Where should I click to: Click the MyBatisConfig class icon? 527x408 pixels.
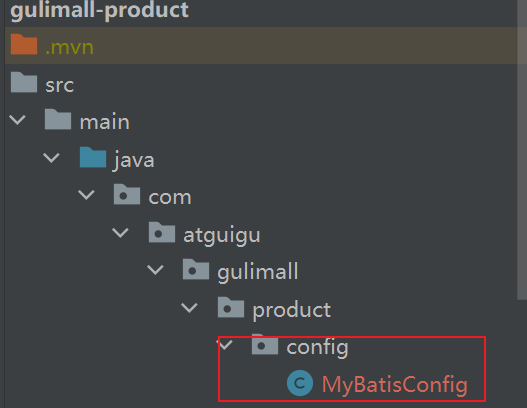click(300, 383)
